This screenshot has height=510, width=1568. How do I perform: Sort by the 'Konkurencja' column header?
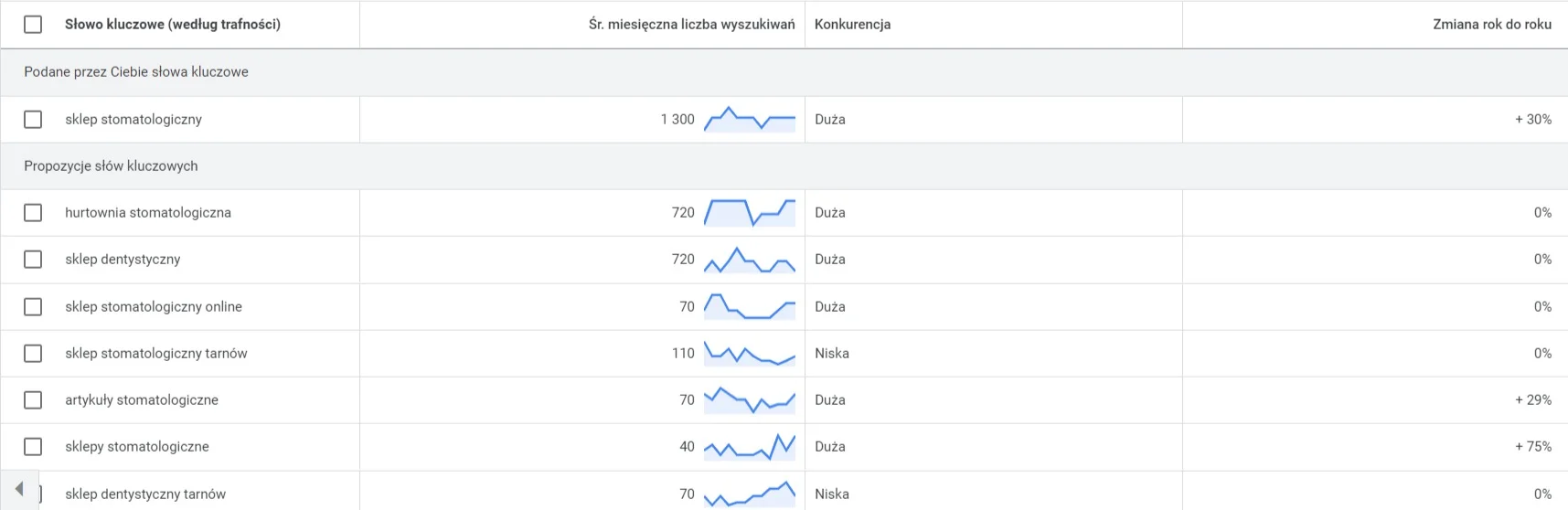click(852, 25)
